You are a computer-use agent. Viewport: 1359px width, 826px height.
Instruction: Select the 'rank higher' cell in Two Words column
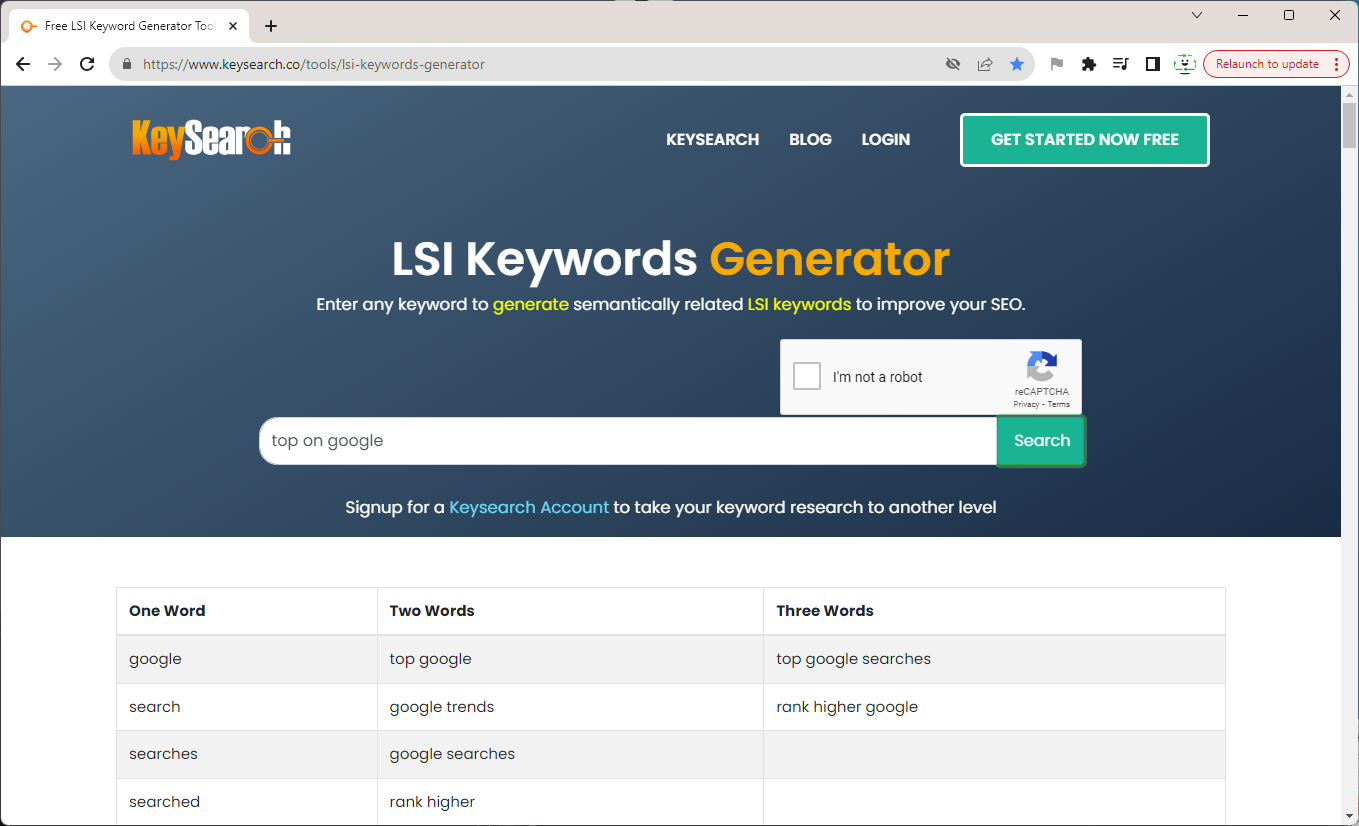570,802
